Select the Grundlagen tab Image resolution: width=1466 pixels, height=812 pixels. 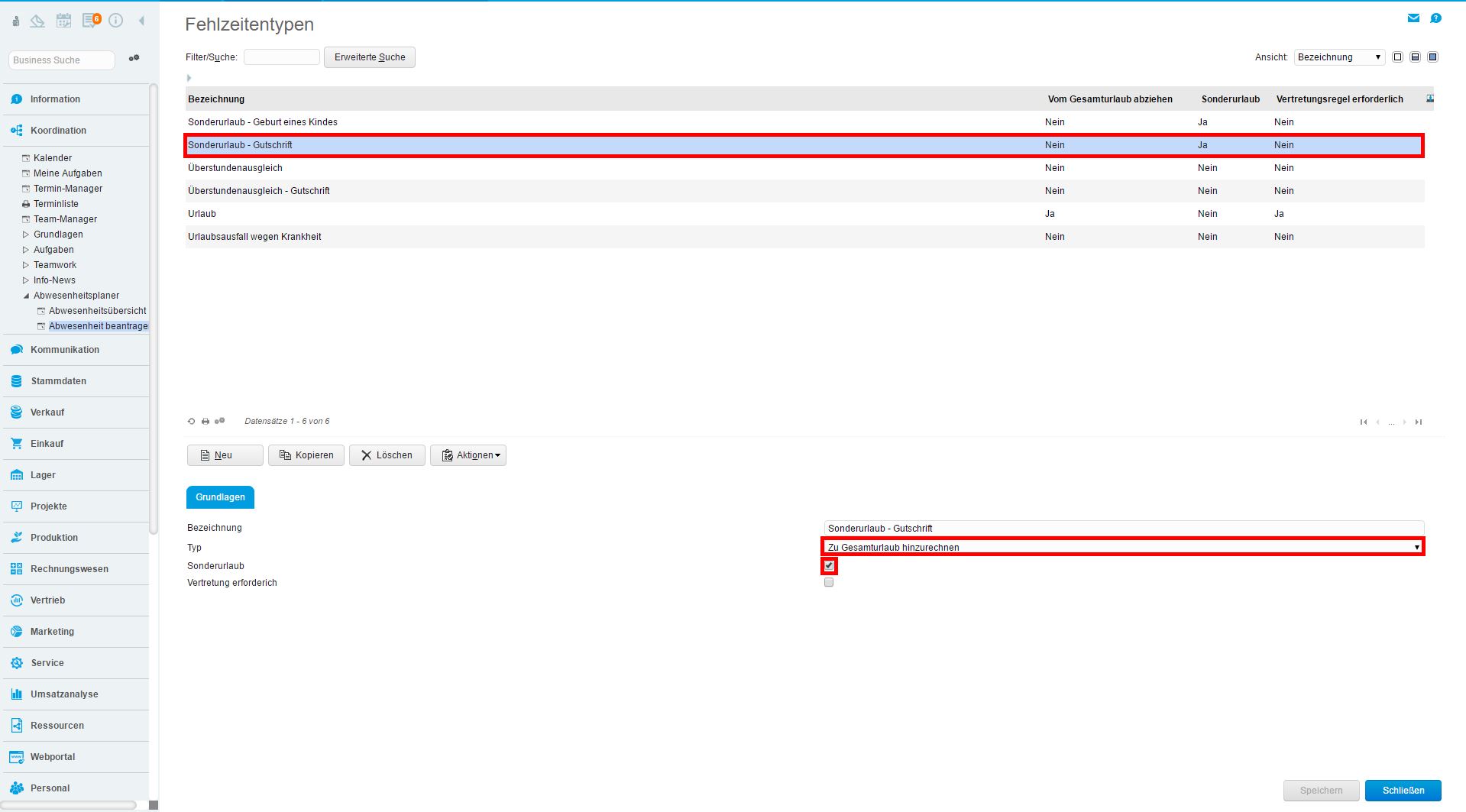[220, 497]
